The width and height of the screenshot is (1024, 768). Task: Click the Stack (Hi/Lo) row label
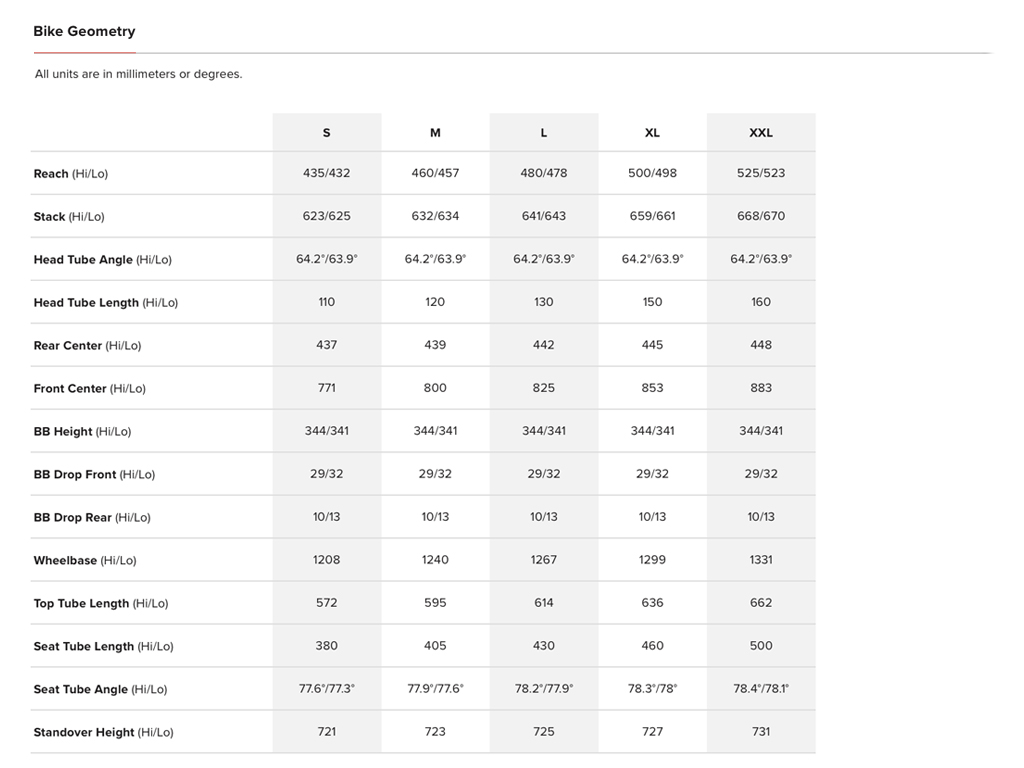coord(69,217)
